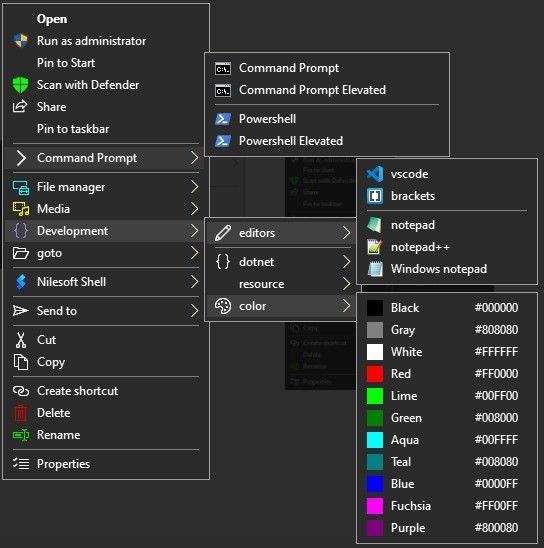Click the brackets editor icon

[x=375, y=196]
